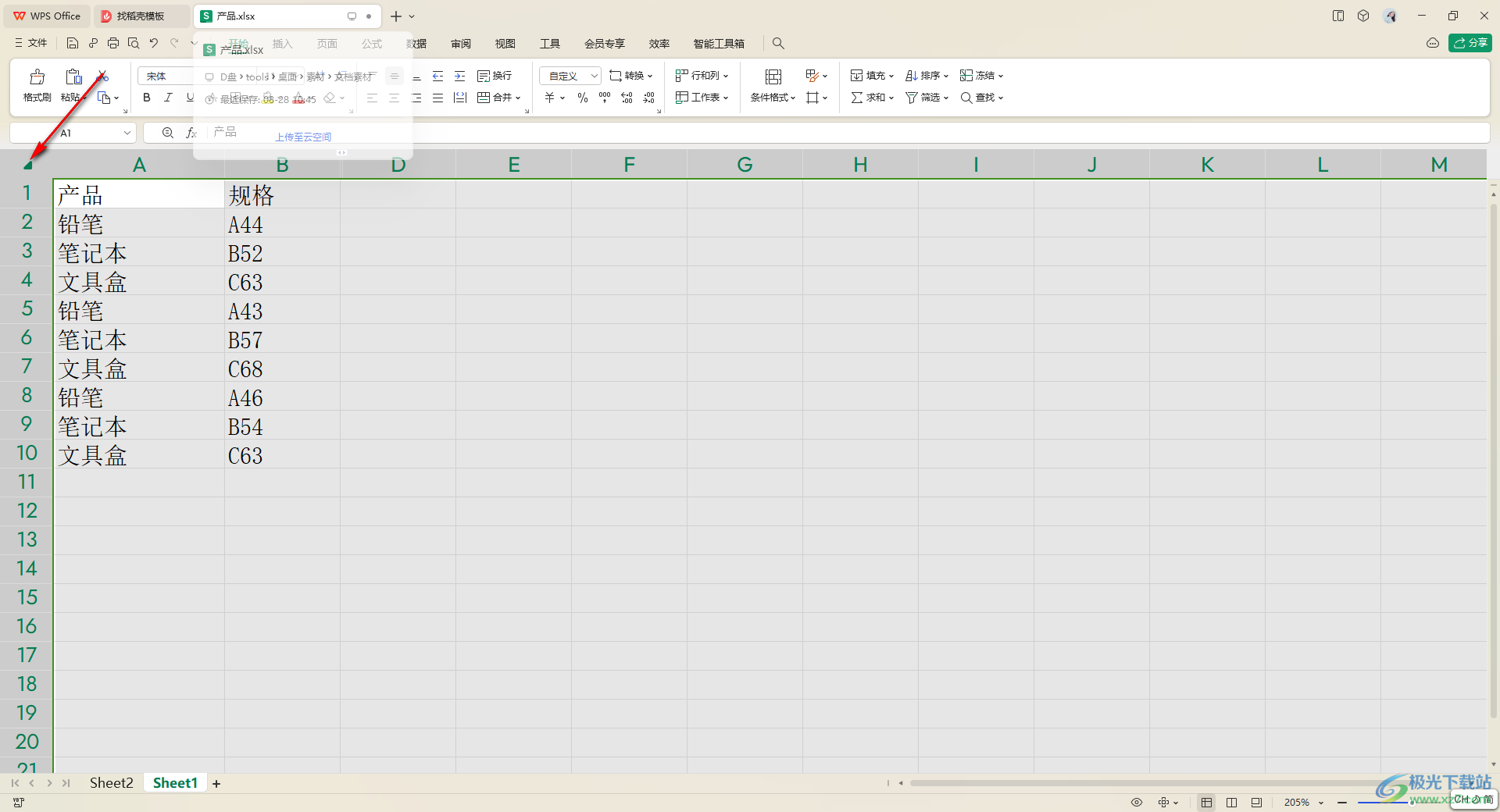Click the increase decimal places icon
This screenshot has height=812, width=1500.
[627, 98]
